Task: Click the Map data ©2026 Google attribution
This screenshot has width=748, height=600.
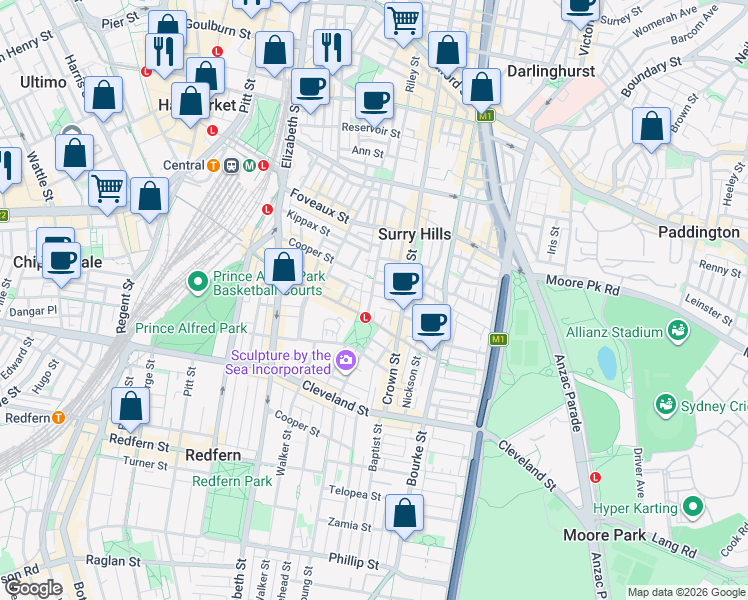Action: [x=686, y=592]
